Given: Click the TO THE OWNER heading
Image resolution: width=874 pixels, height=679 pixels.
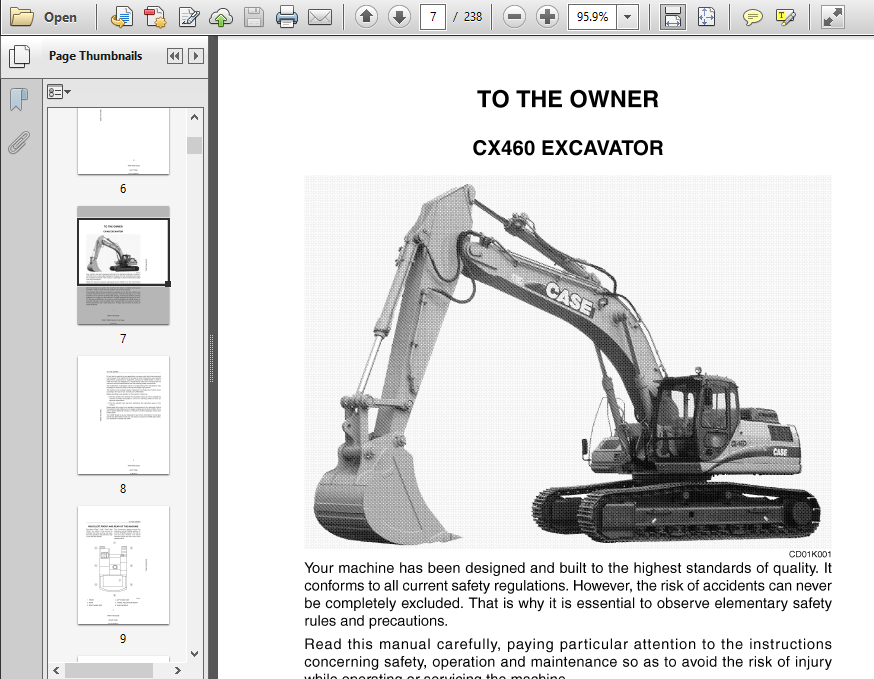Looking at the screenshot, I should pyautogui.click(x=567, y=99).
